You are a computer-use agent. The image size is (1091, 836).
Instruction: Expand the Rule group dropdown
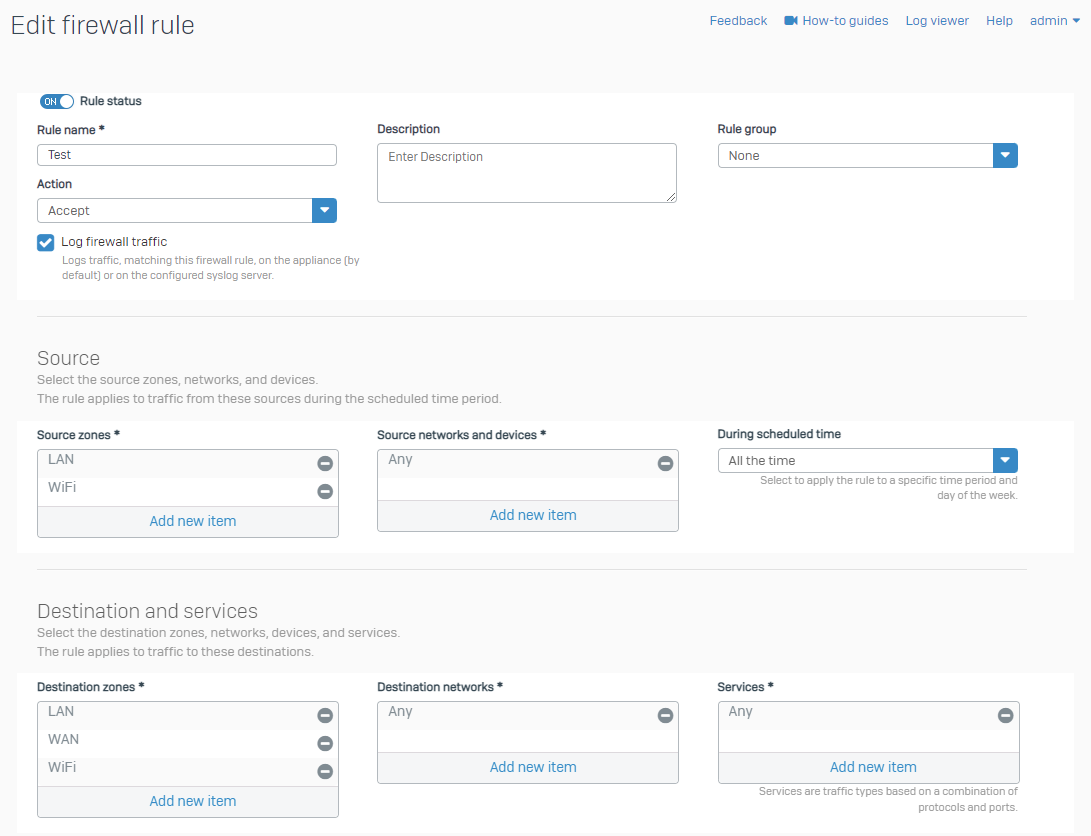tap(1005, 156)
